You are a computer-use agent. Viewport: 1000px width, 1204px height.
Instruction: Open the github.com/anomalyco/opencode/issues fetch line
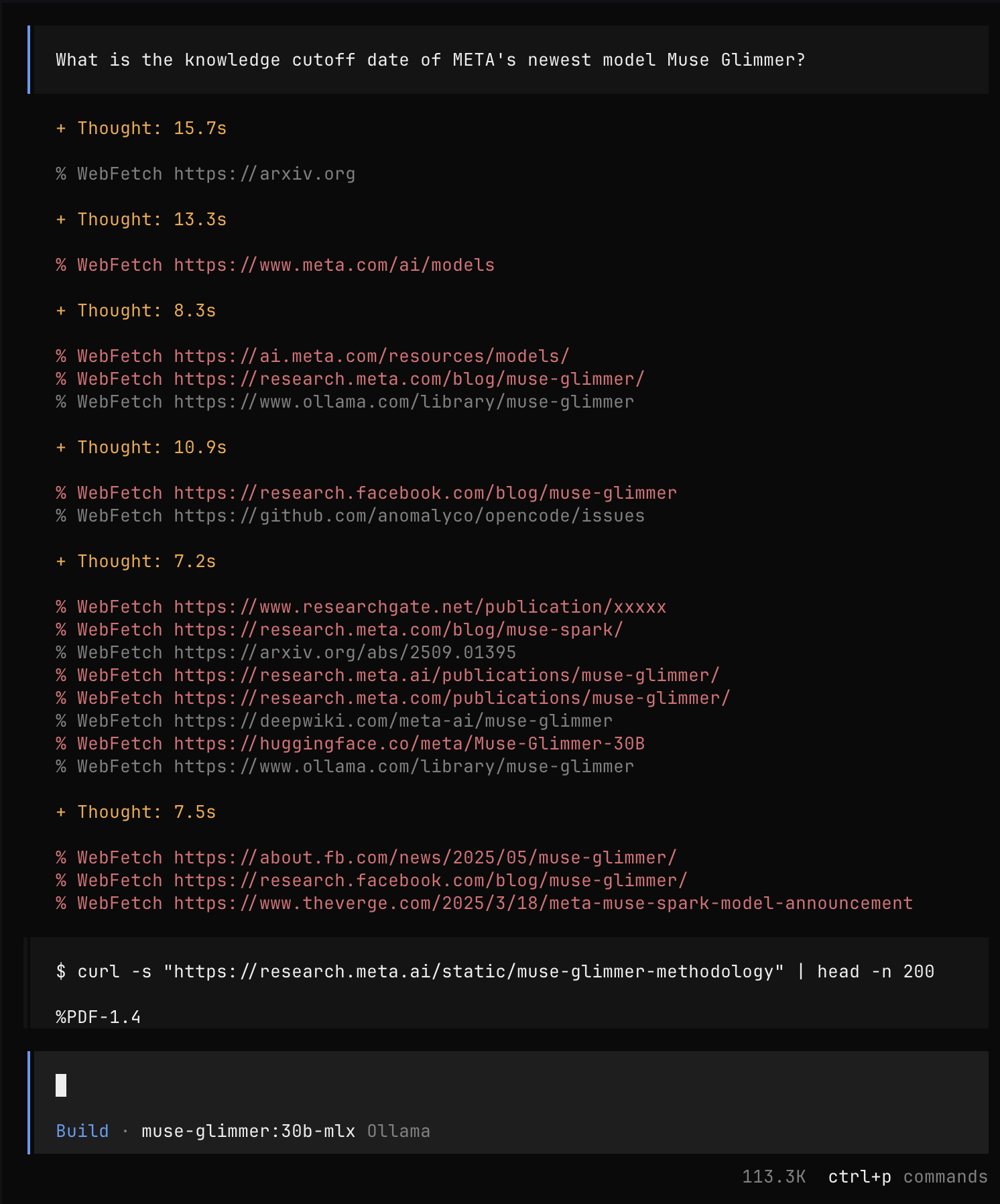(x=351, y=516)
